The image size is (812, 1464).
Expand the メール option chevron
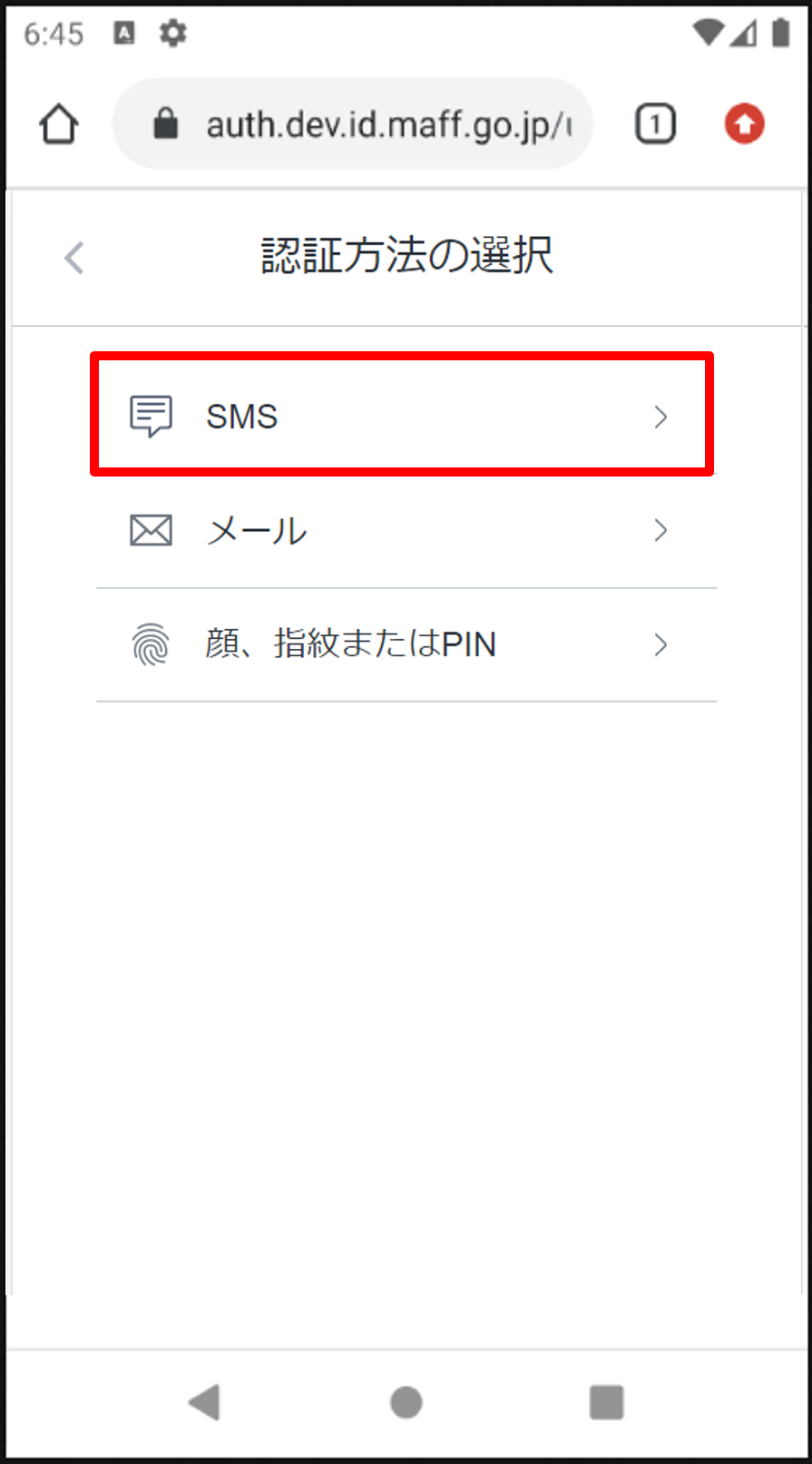[660, 530]
